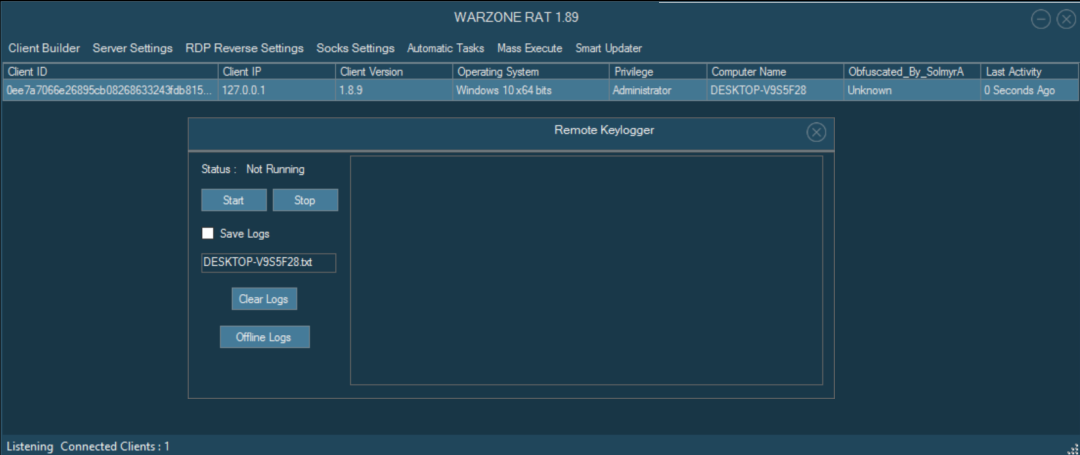Click the Offline Logs button
This screenshot has height=455, width=1080.
point(264,337)
